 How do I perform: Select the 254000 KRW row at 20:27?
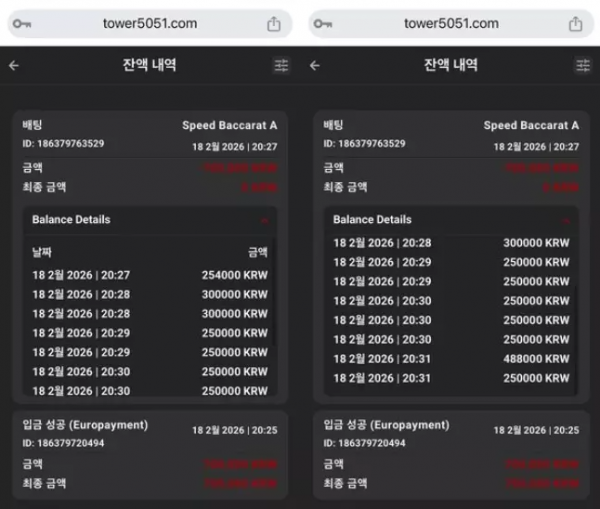(x=150, y=275)
